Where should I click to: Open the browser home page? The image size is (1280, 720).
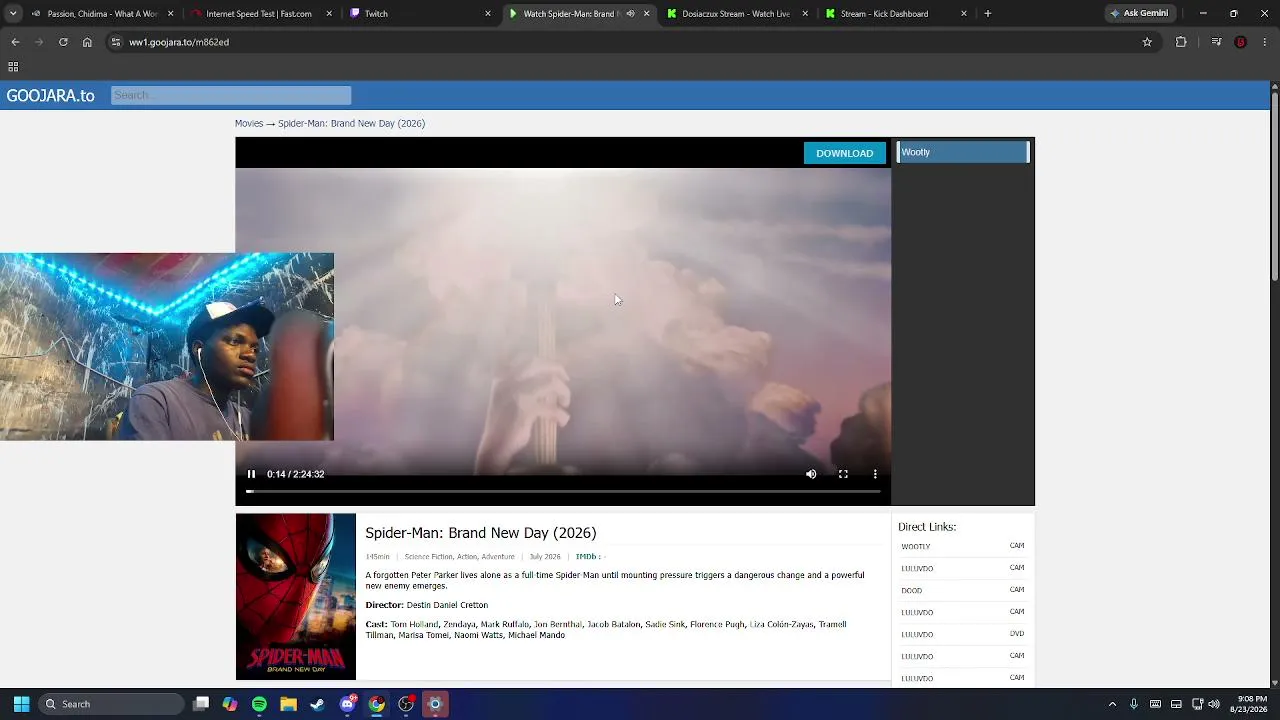pos(87,42)
